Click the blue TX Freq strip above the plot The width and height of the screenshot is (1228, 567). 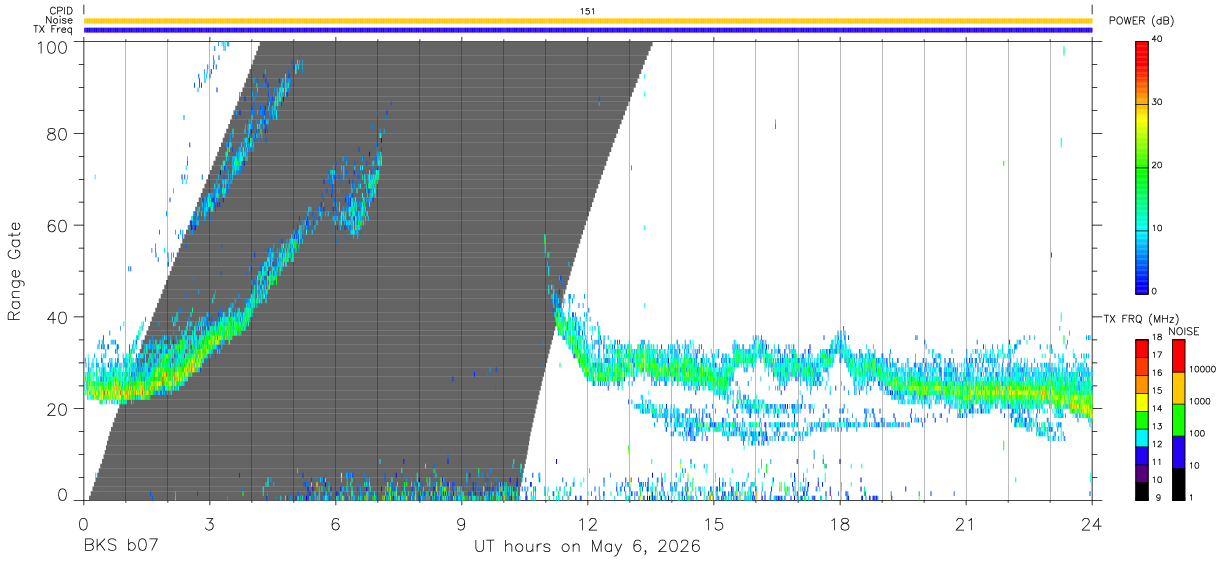coord(588,30)
